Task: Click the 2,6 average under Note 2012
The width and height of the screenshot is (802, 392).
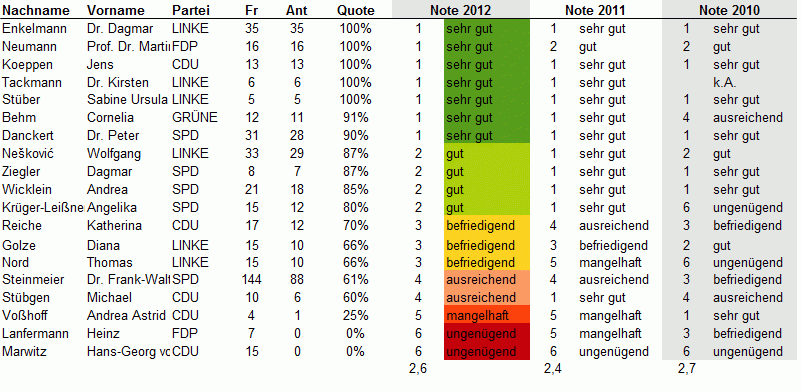Action: point(418,368)
